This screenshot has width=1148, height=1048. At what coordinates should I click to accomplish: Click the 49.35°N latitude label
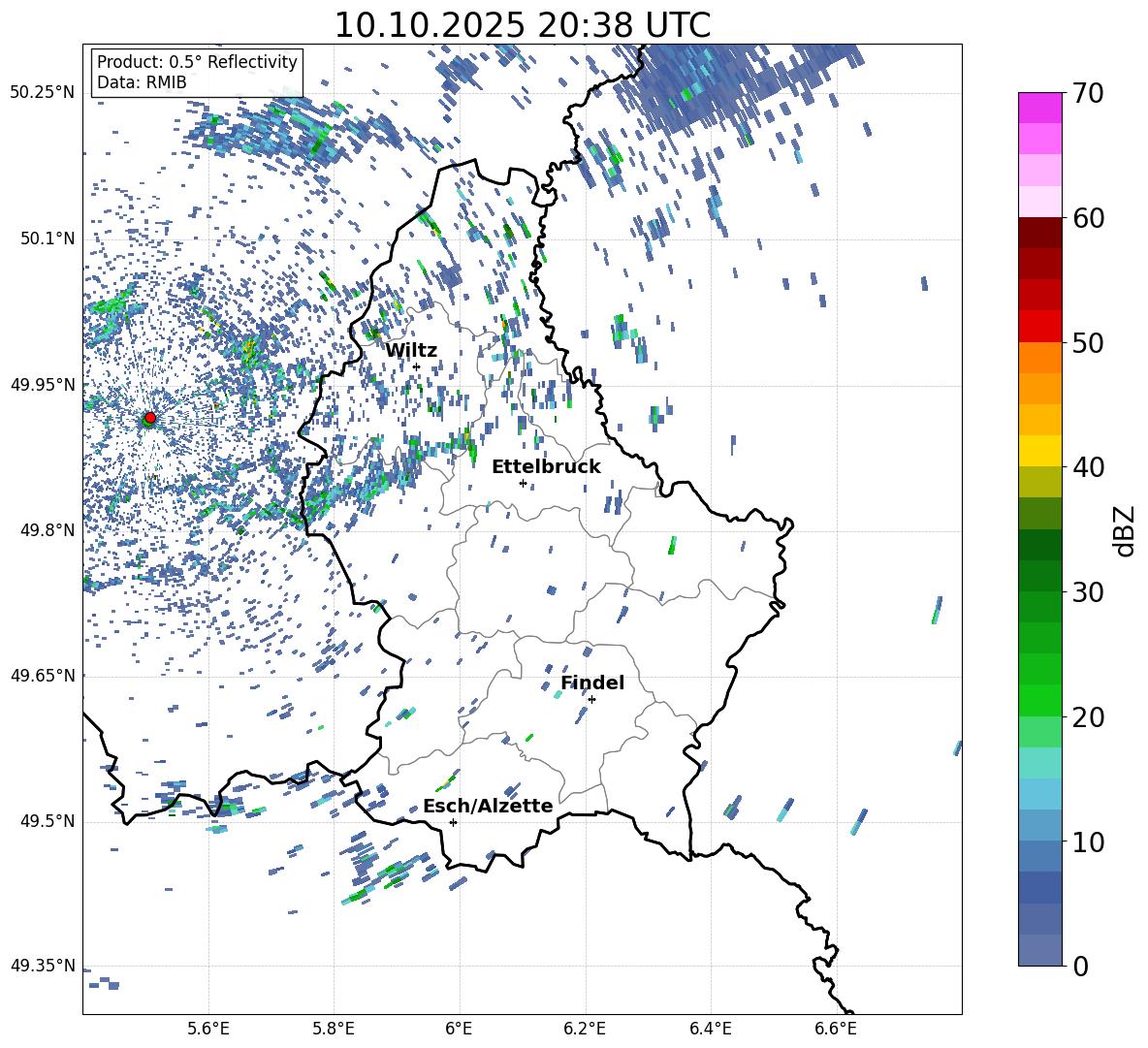43,966
